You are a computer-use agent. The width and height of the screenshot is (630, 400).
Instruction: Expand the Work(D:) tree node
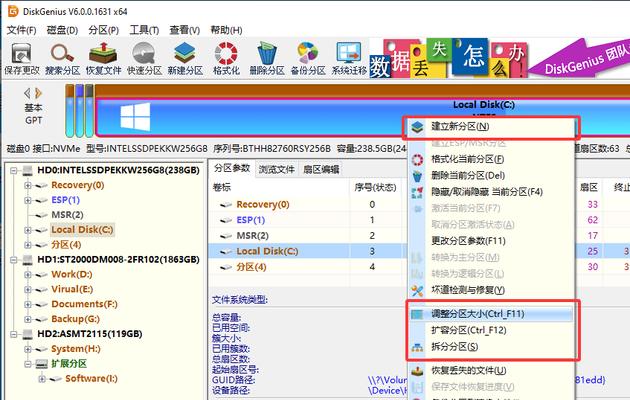tap(28, 275)
